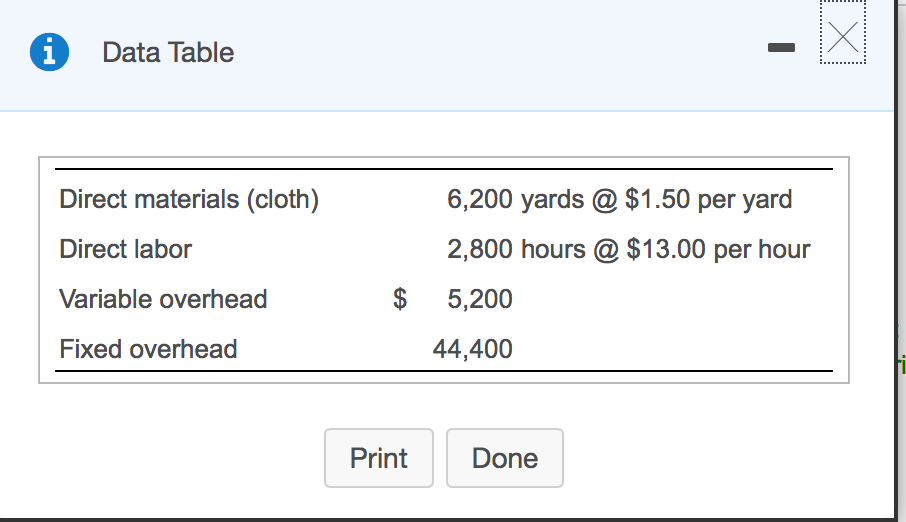Click the dollar sign before 5,200
The width and height of the screenshot is (906, 522).
tap(401, 299)
